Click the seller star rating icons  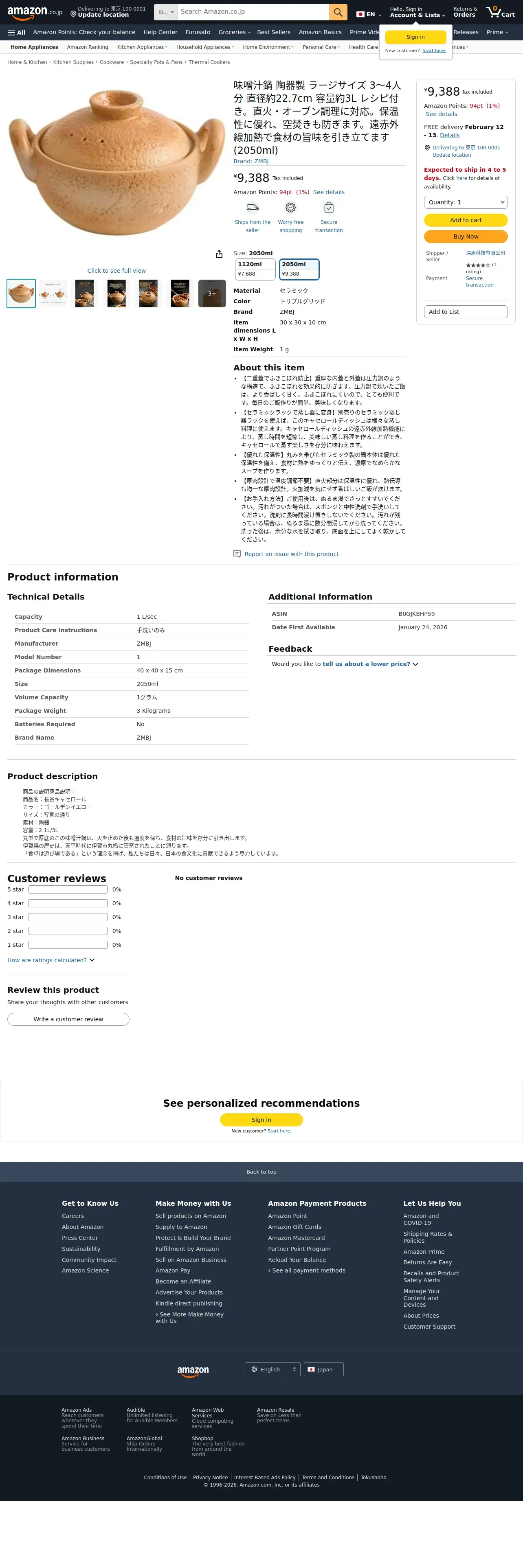pyautogui.click(x=478, y=265)
